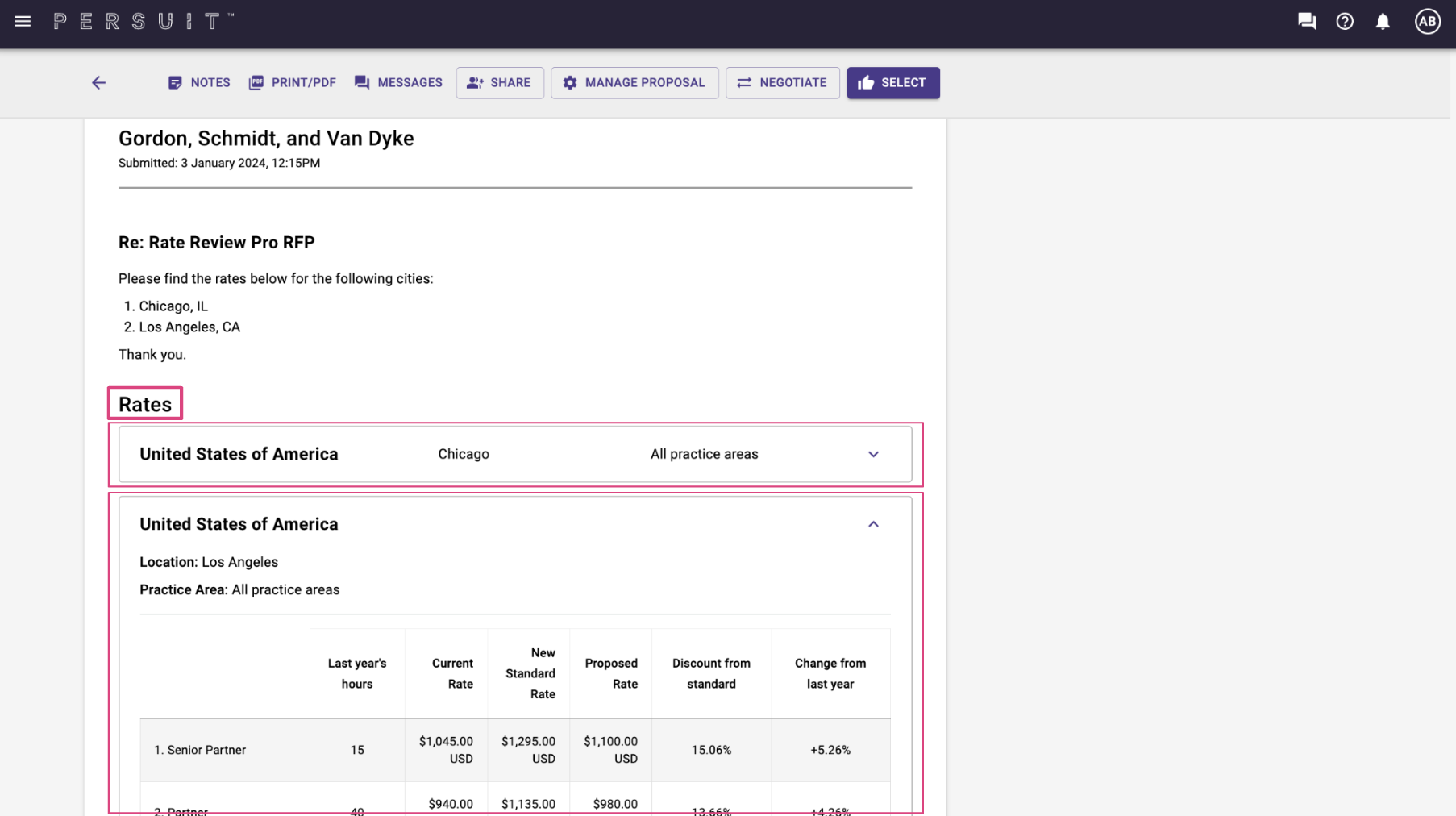Go back using the left arrow

point(98,83)
